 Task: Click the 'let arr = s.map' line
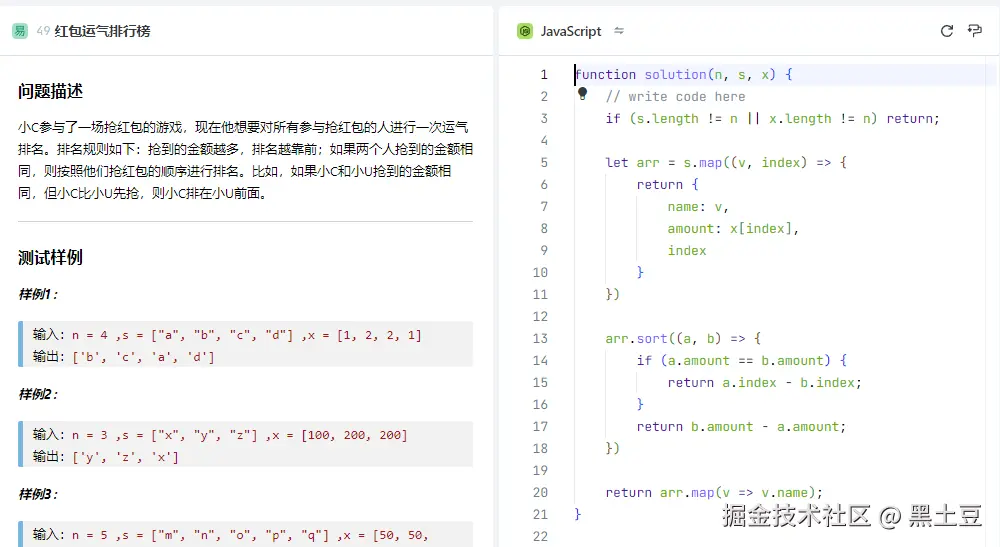(x=726, y=163)
